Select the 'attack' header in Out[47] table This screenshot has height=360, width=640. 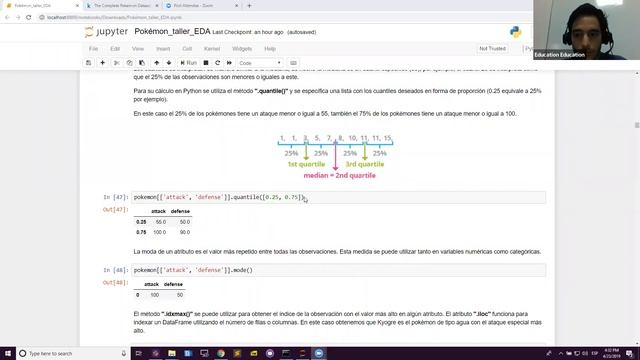click(x=158, y=211)
